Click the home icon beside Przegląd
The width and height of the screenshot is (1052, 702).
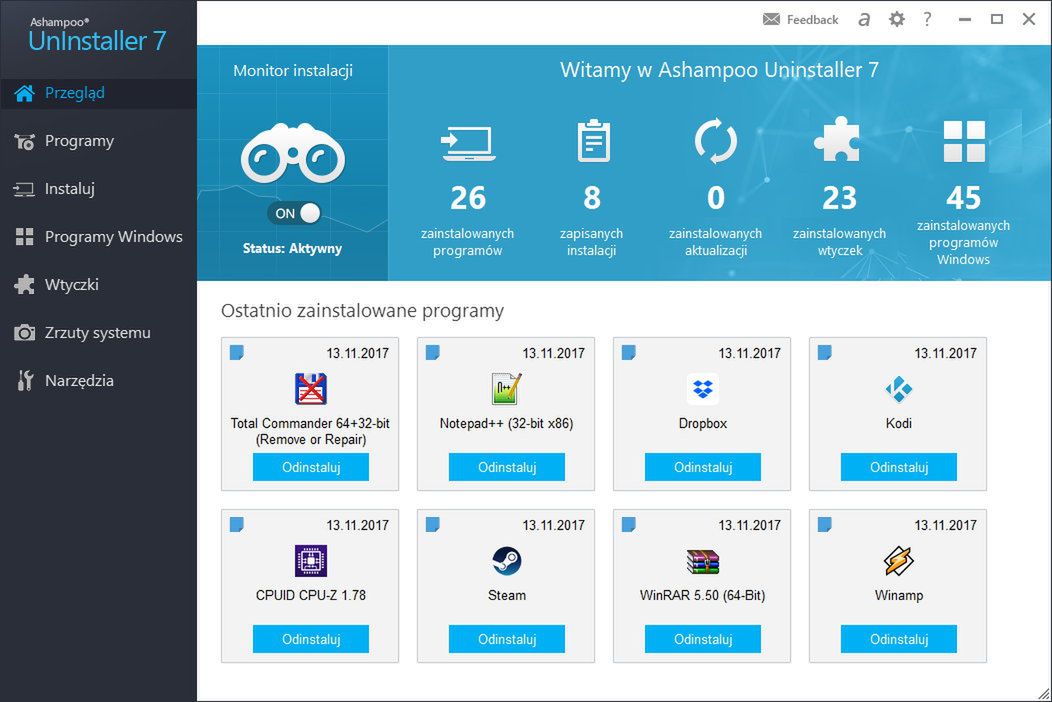[x=24, y=93]
